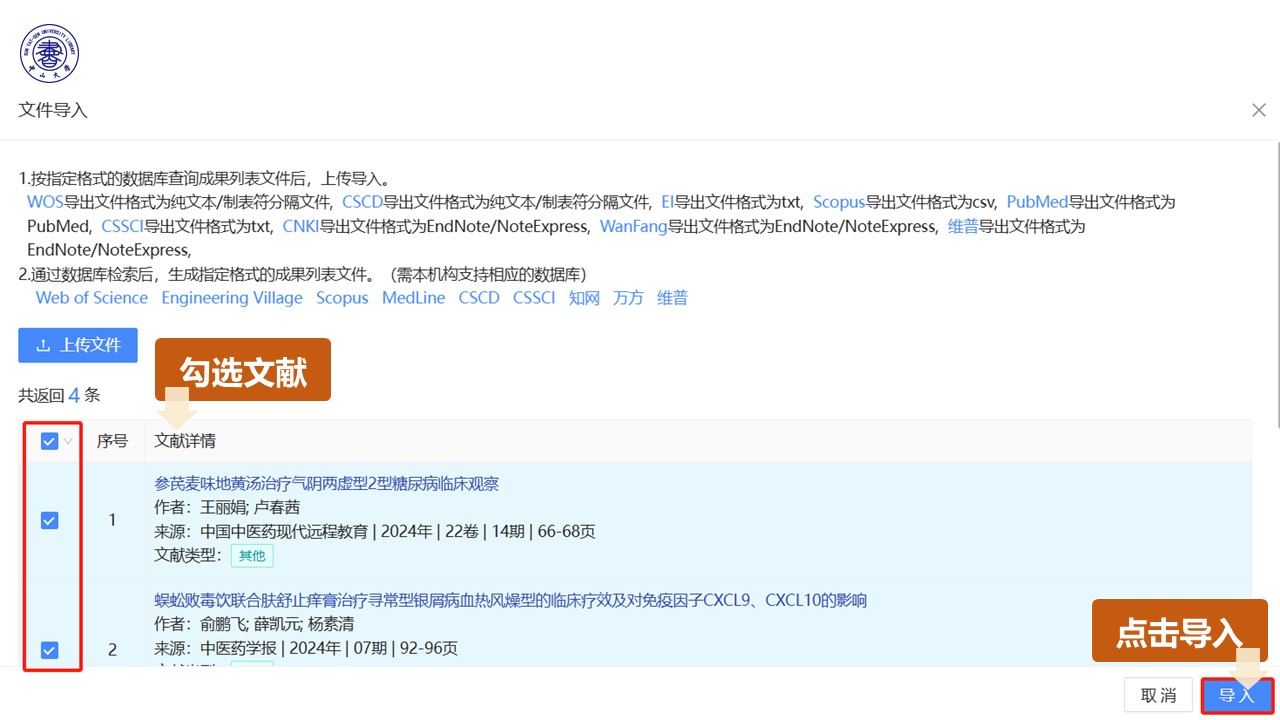Click the 文献详情 column header
This screenshot has height=720, width=1280.
pos(185,441)
